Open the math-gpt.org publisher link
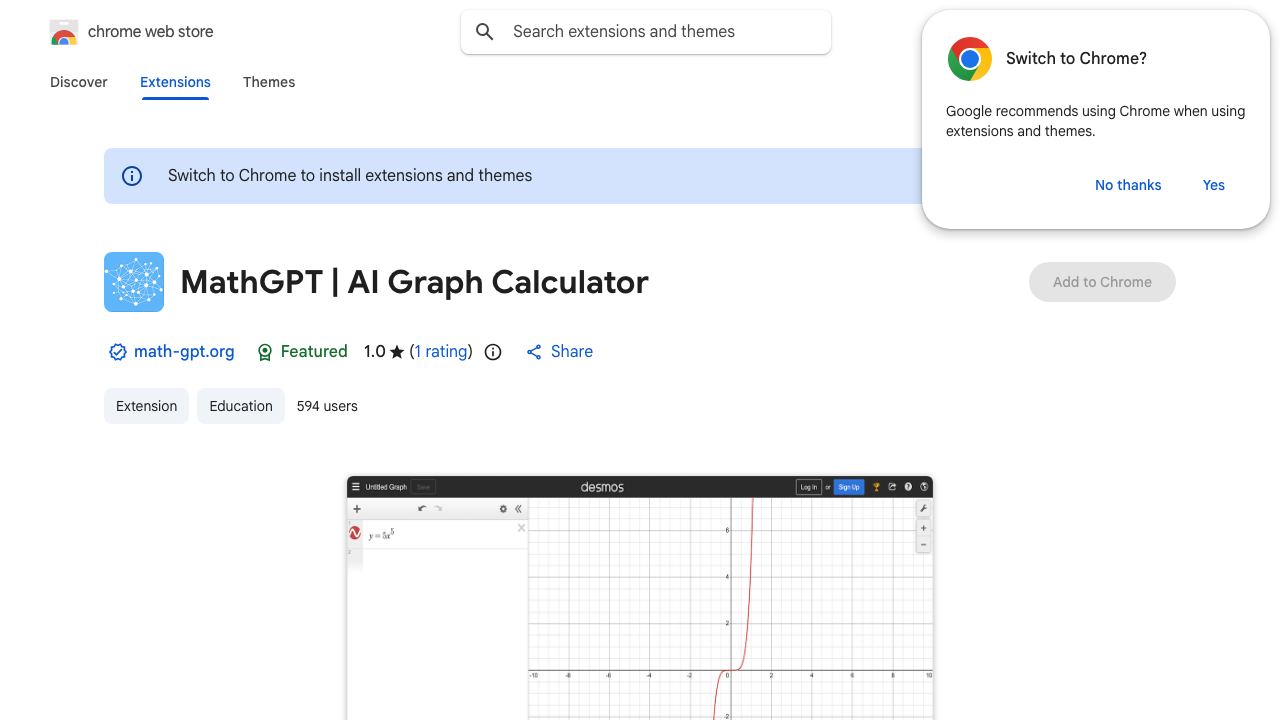1280x720 pixels. [x=184, y=351]
